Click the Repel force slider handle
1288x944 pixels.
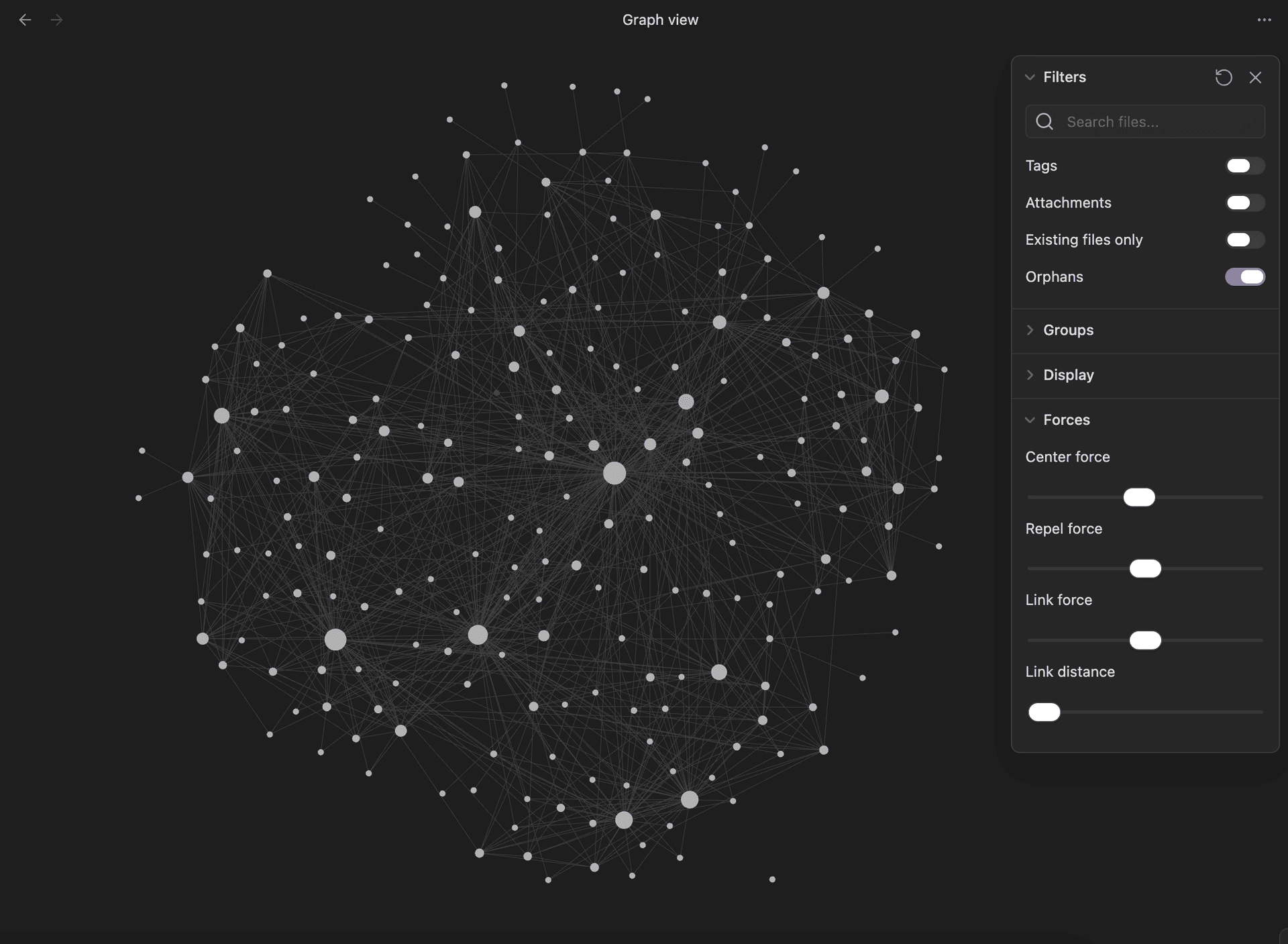[x=1144, y=569]
